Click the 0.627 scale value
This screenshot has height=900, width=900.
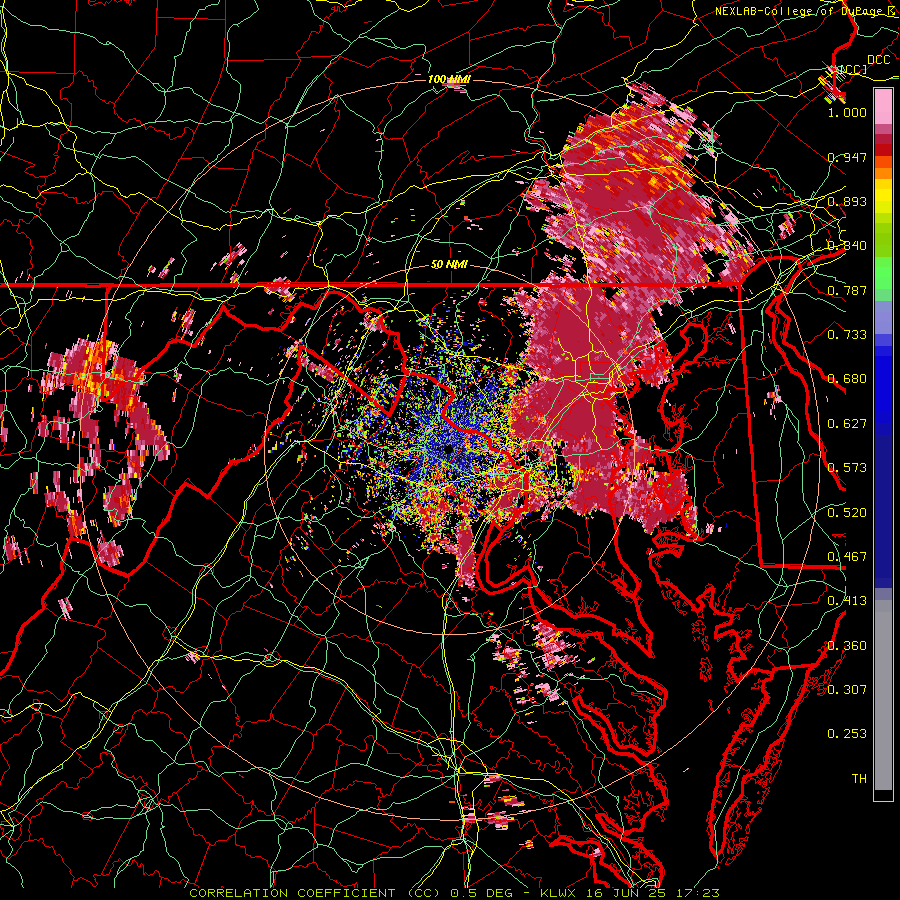[847, 424]
